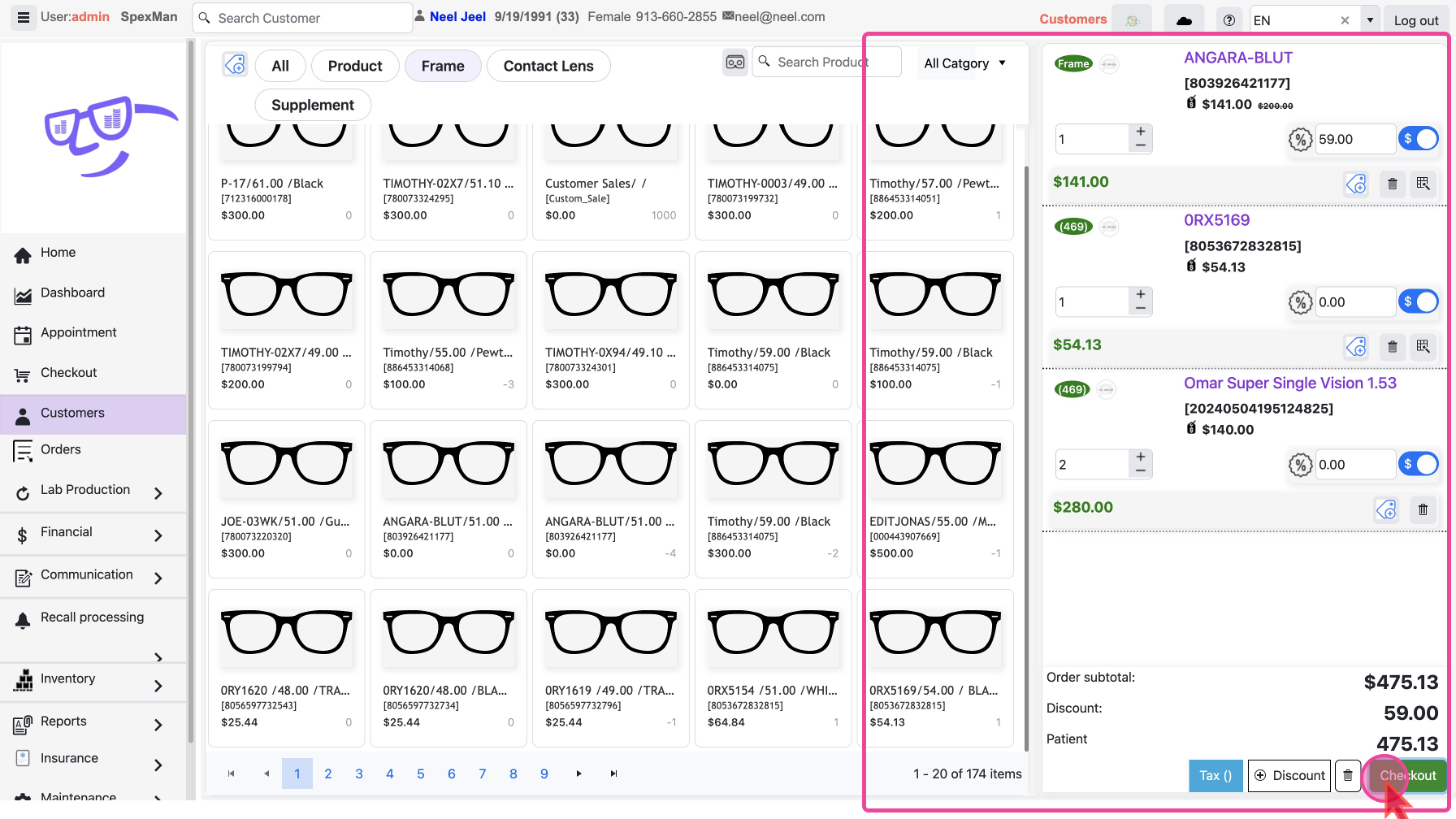The image size is (1456, 819).
Task: Go to page 5 in pagination
Action: click(x=421, y=773)
